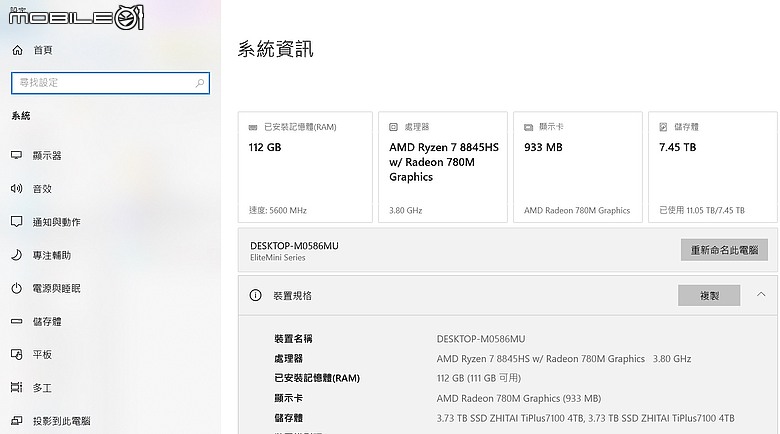Click the 裝置名稱 value DESKTOP-M0586MU

coord(481,339)
